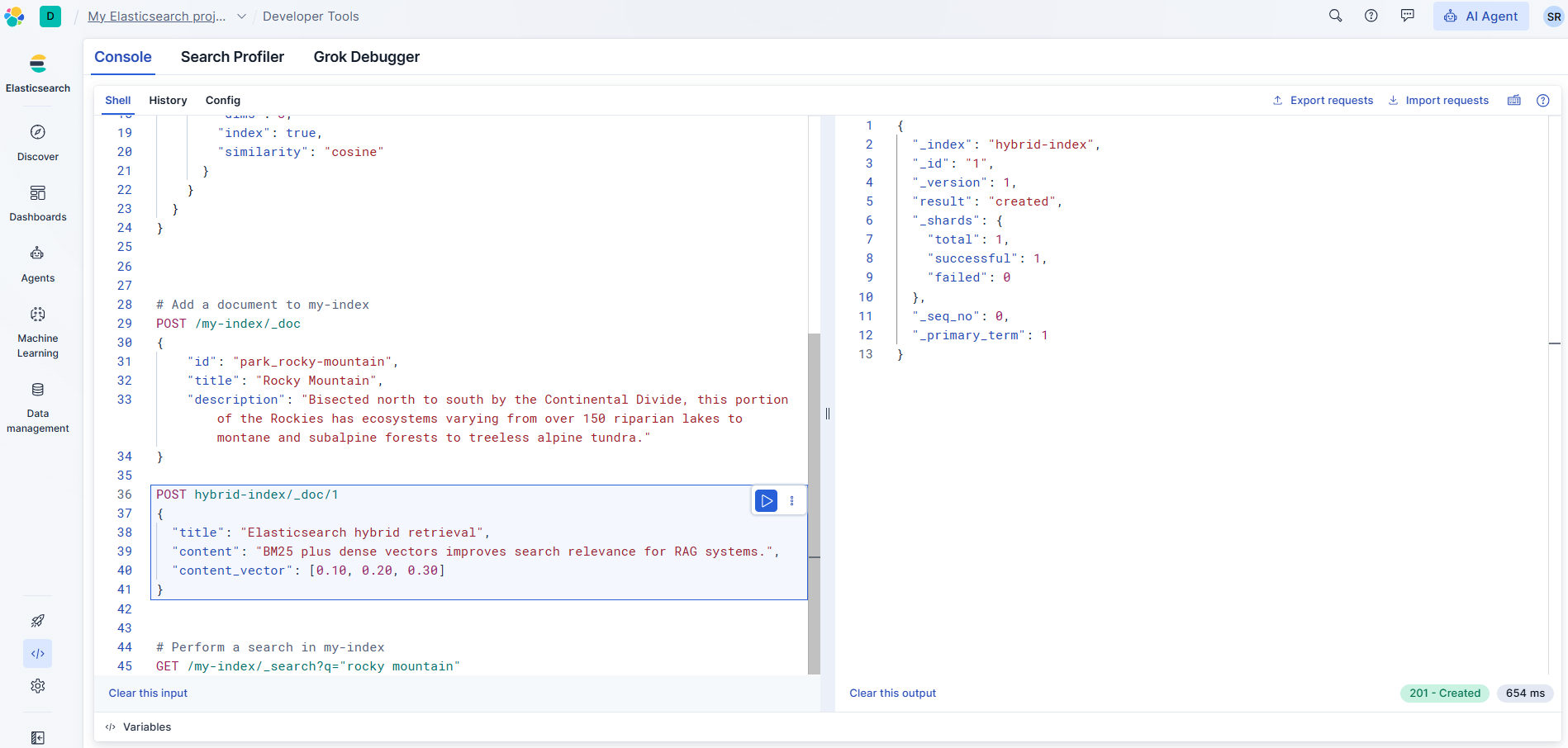Click the "# Perform a search in my-index" comment

tap(270, 647)
